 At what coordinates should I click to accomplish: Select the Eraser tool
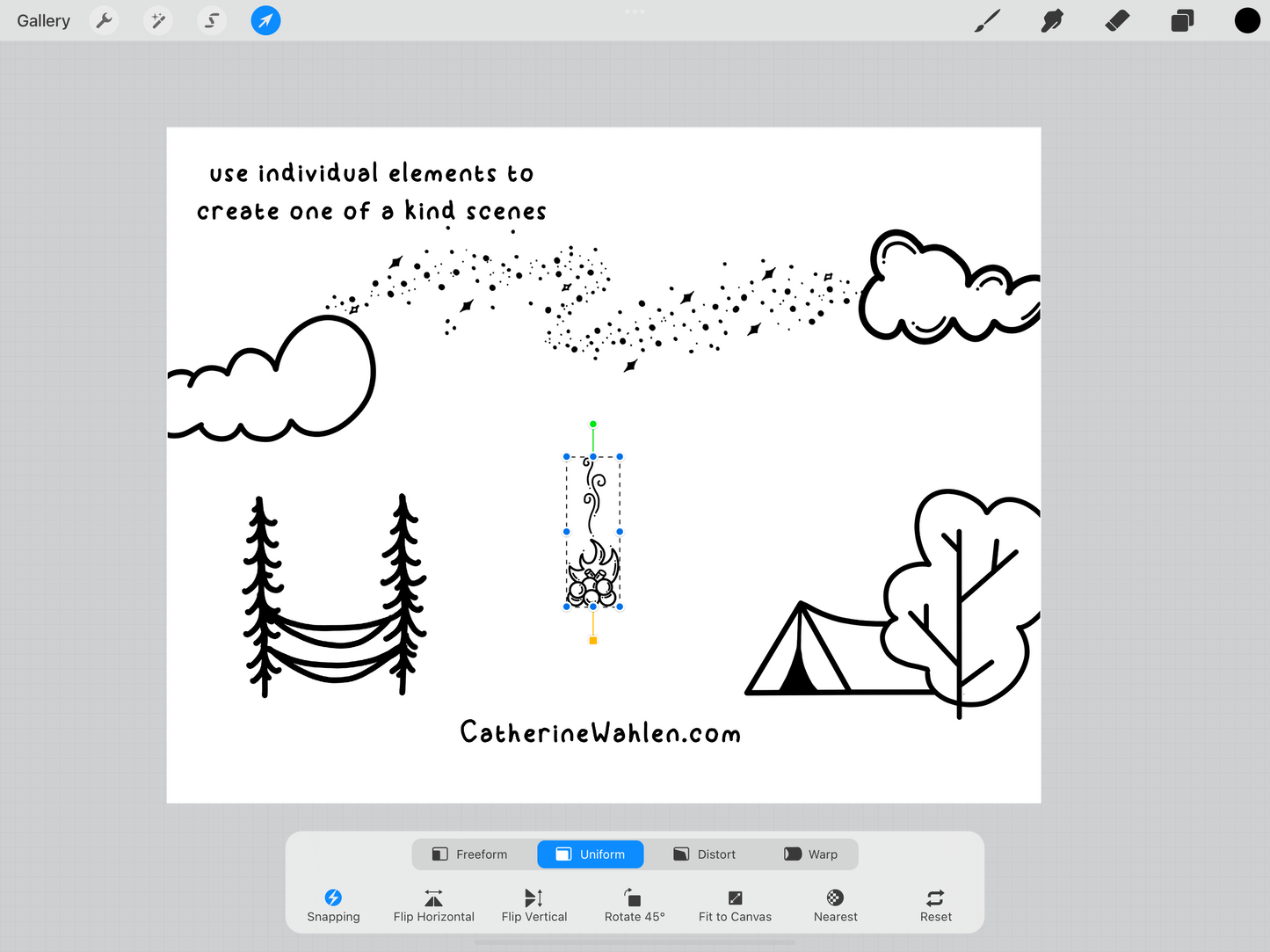[1117, 20]
